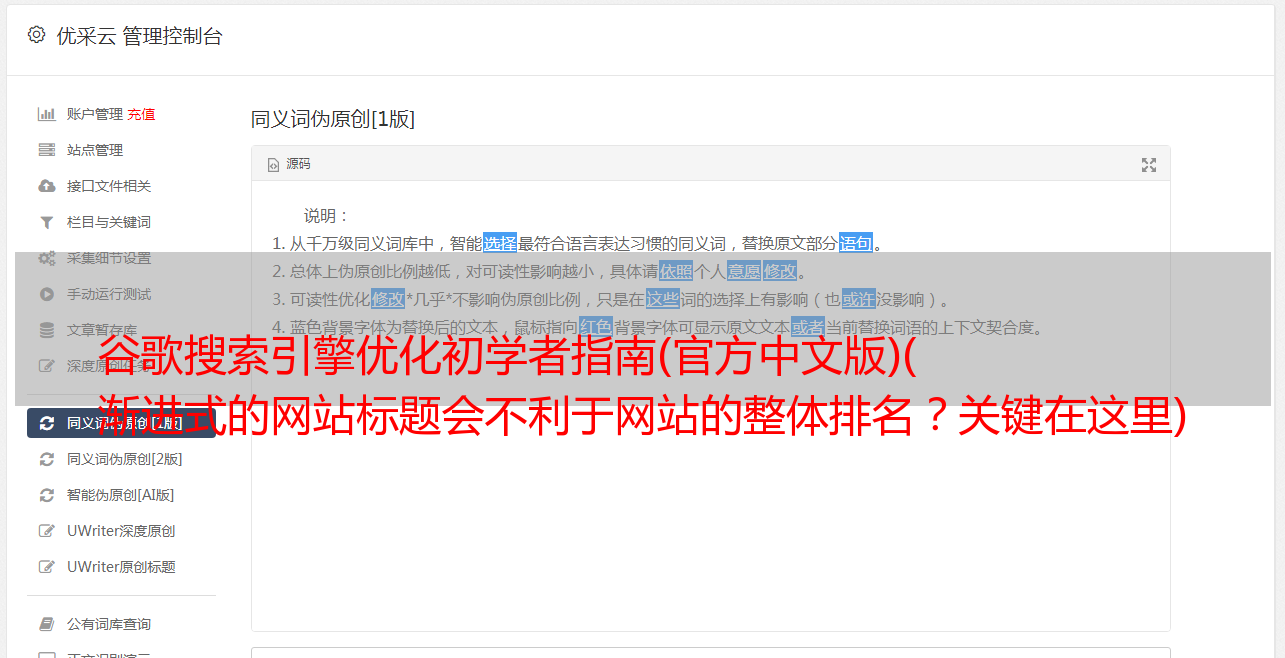Click the gear icon beside 优采云 管理控制台
The height and width of the screenshot is (658, 1285).
click(37, 35)
